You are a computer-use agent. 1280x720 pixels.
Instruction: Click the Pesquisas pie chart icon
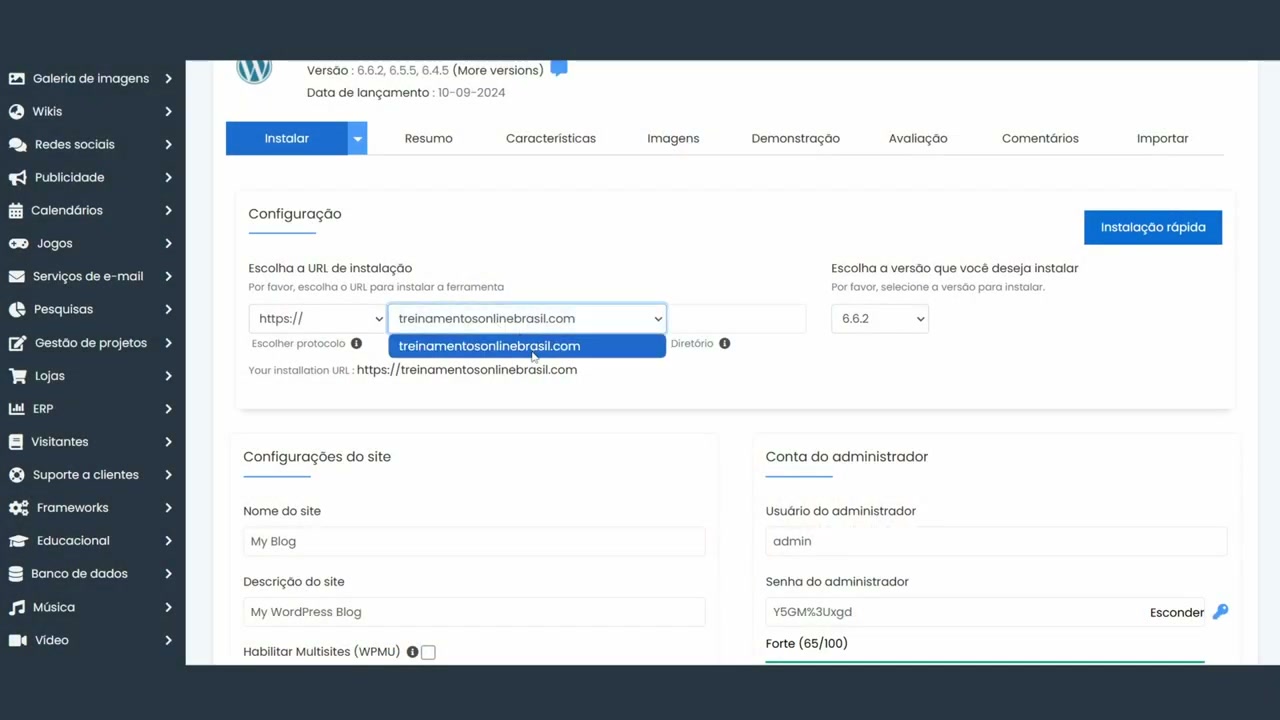pyautogui.click(x=16, y=309)
